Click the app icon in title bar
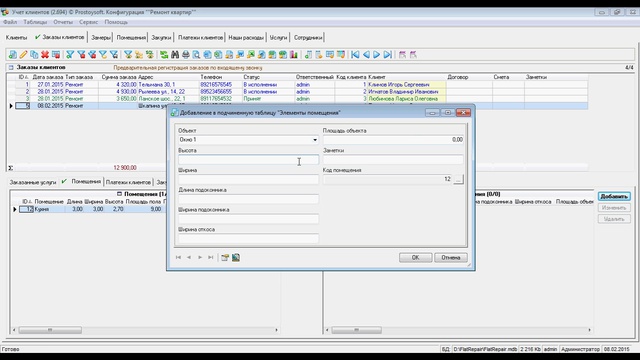 pyautogui.click(x=5, y=12)
